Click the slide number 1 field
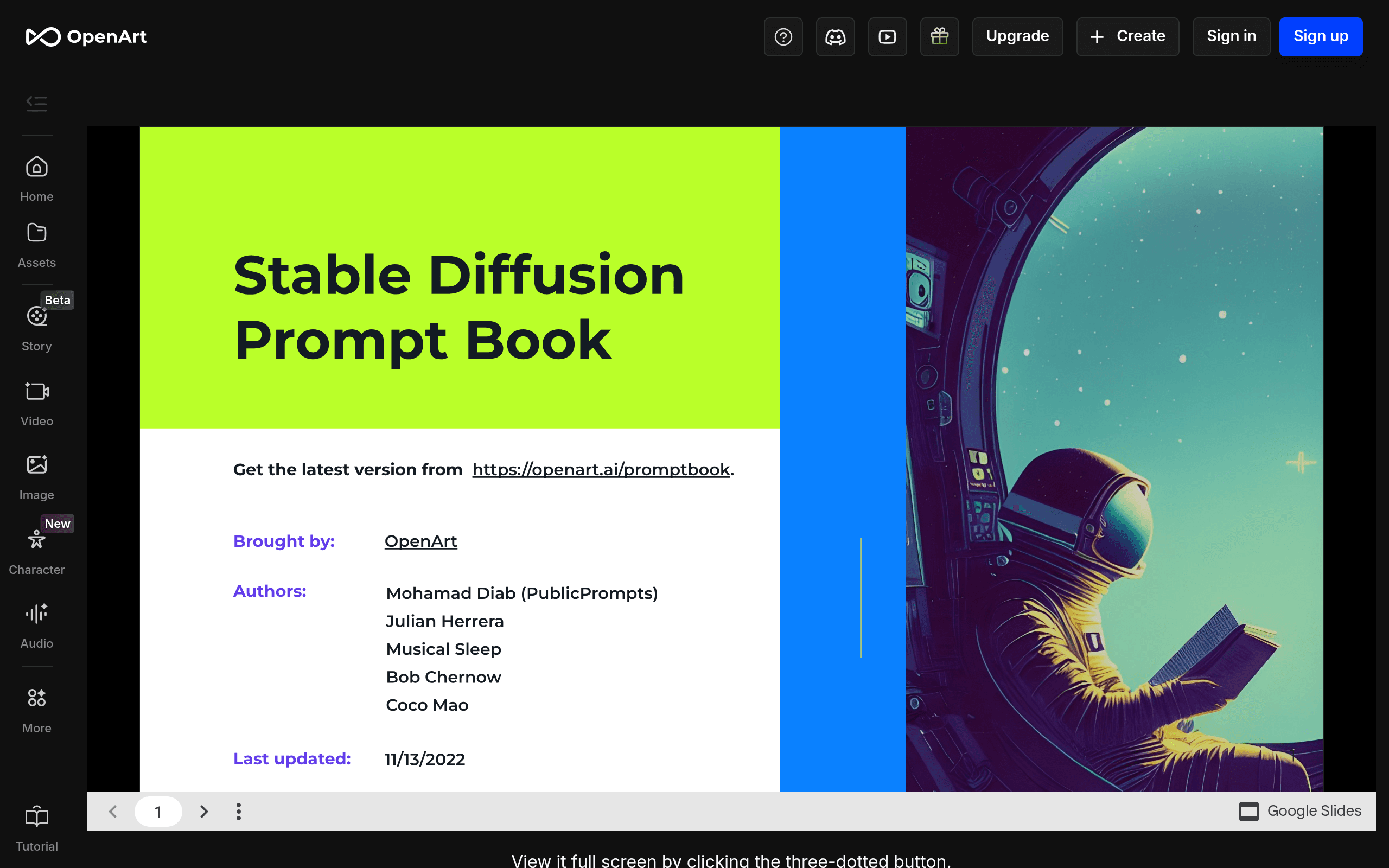1389x868 pixels. (x=158, y=811)
